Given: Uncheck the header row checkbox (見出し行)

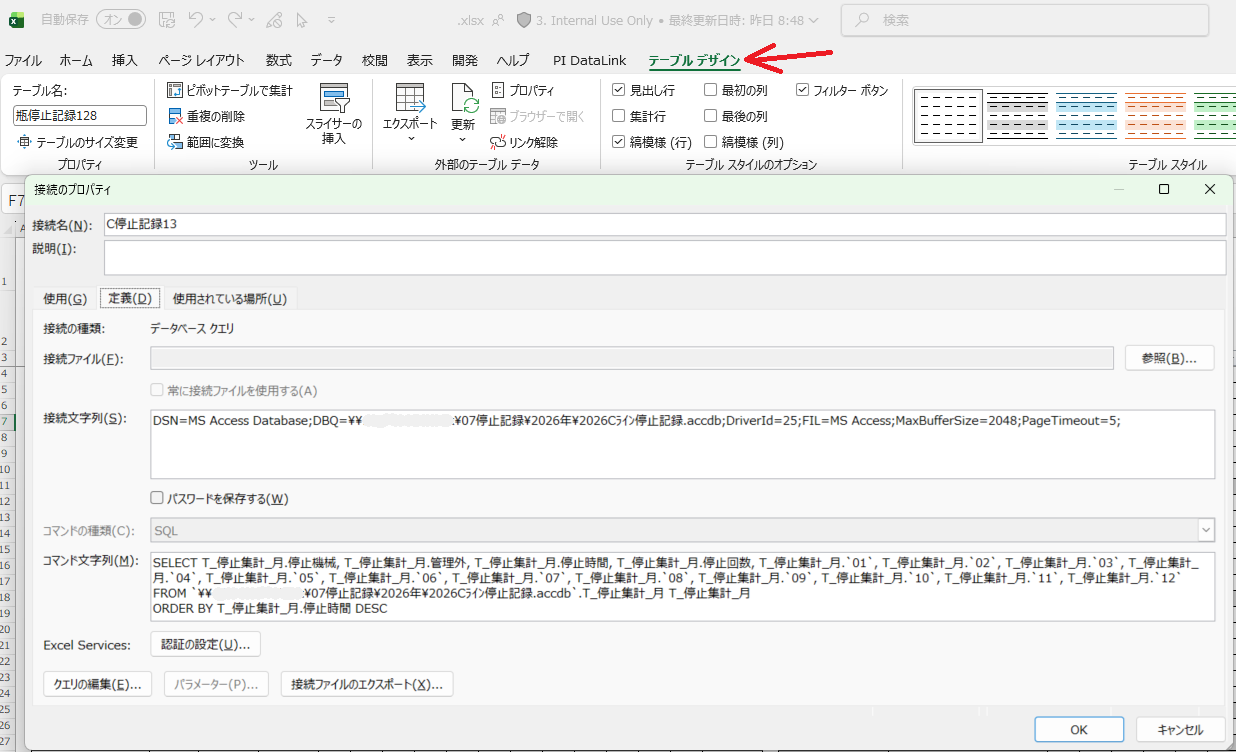Looking at the screenshot, I should pyautogui.click(x=618, y=90).
